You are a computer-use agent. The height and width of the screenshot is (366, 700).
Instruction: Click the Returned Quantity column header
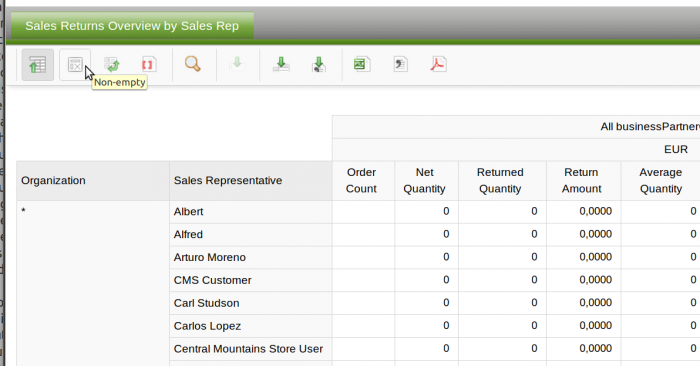point(502,181)
